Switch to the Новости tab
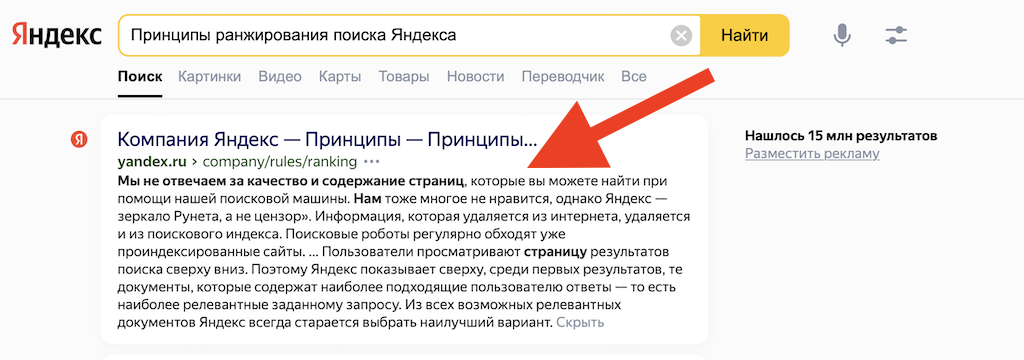 [475, 77]
